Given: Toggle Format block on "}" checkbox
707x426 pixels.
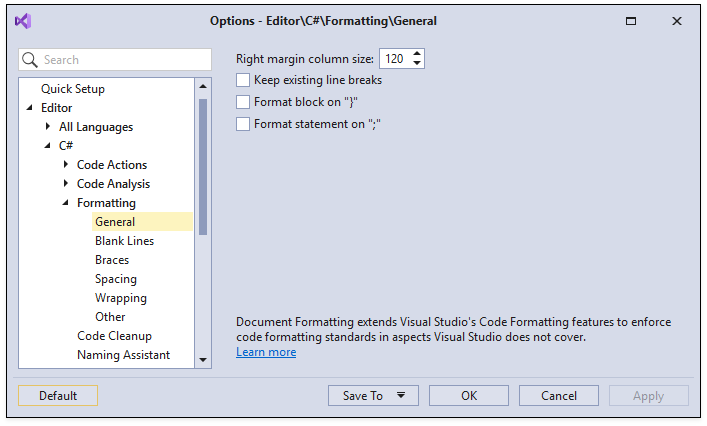Looking at the screenshot, I should 243,102.
